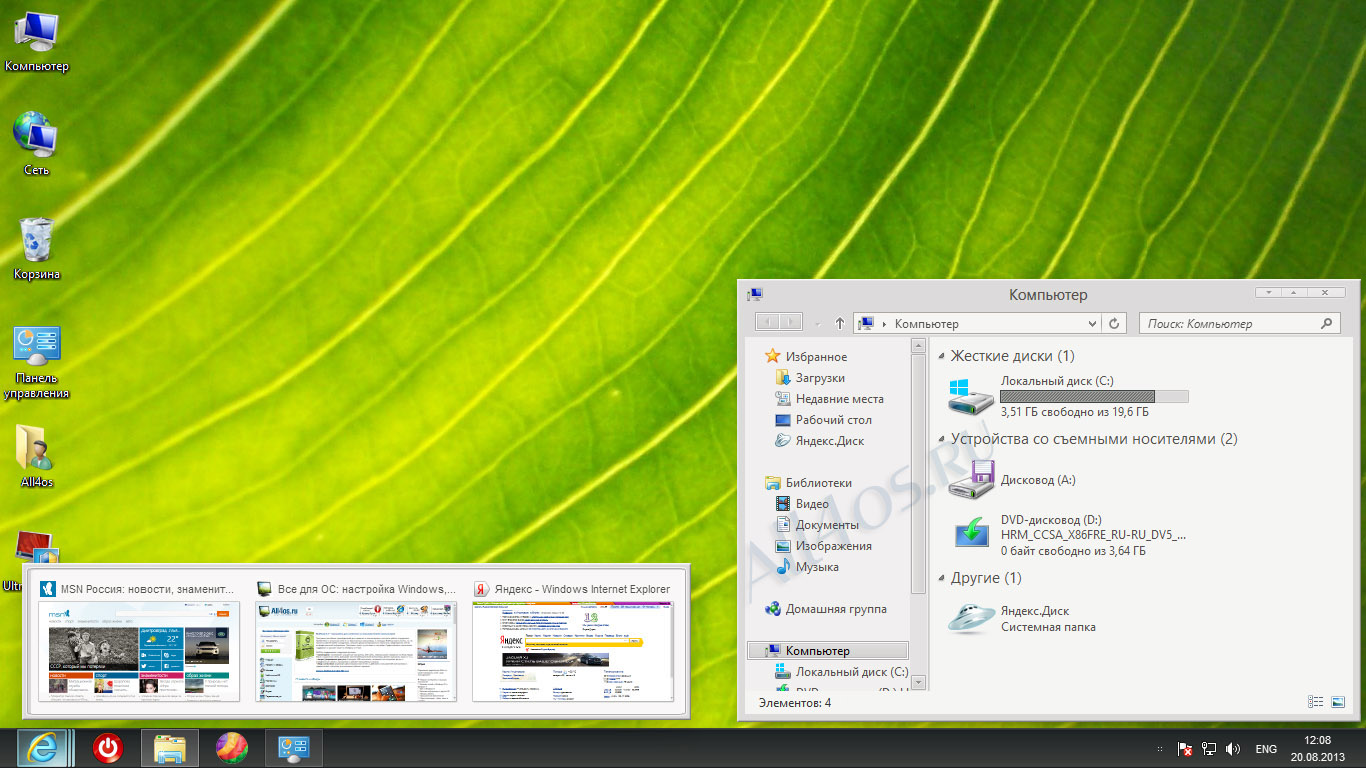Click the File Explorer taskbar icon
The image size is (1366, 768).
(x=170, y=747)
